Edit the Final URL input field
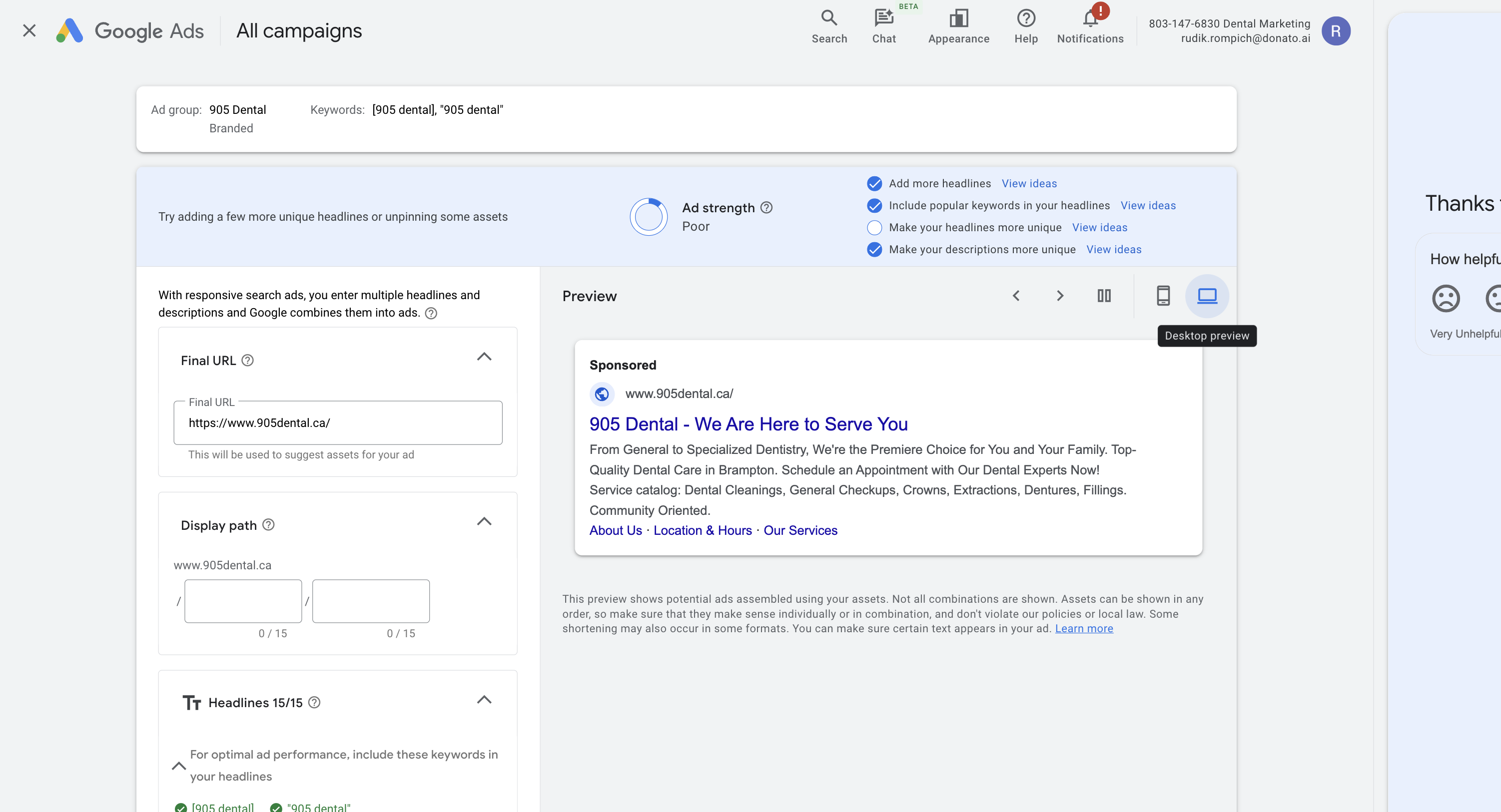The width and height of the screenshot is (1501, 812). pyautogui.click(x=337, y=423)
